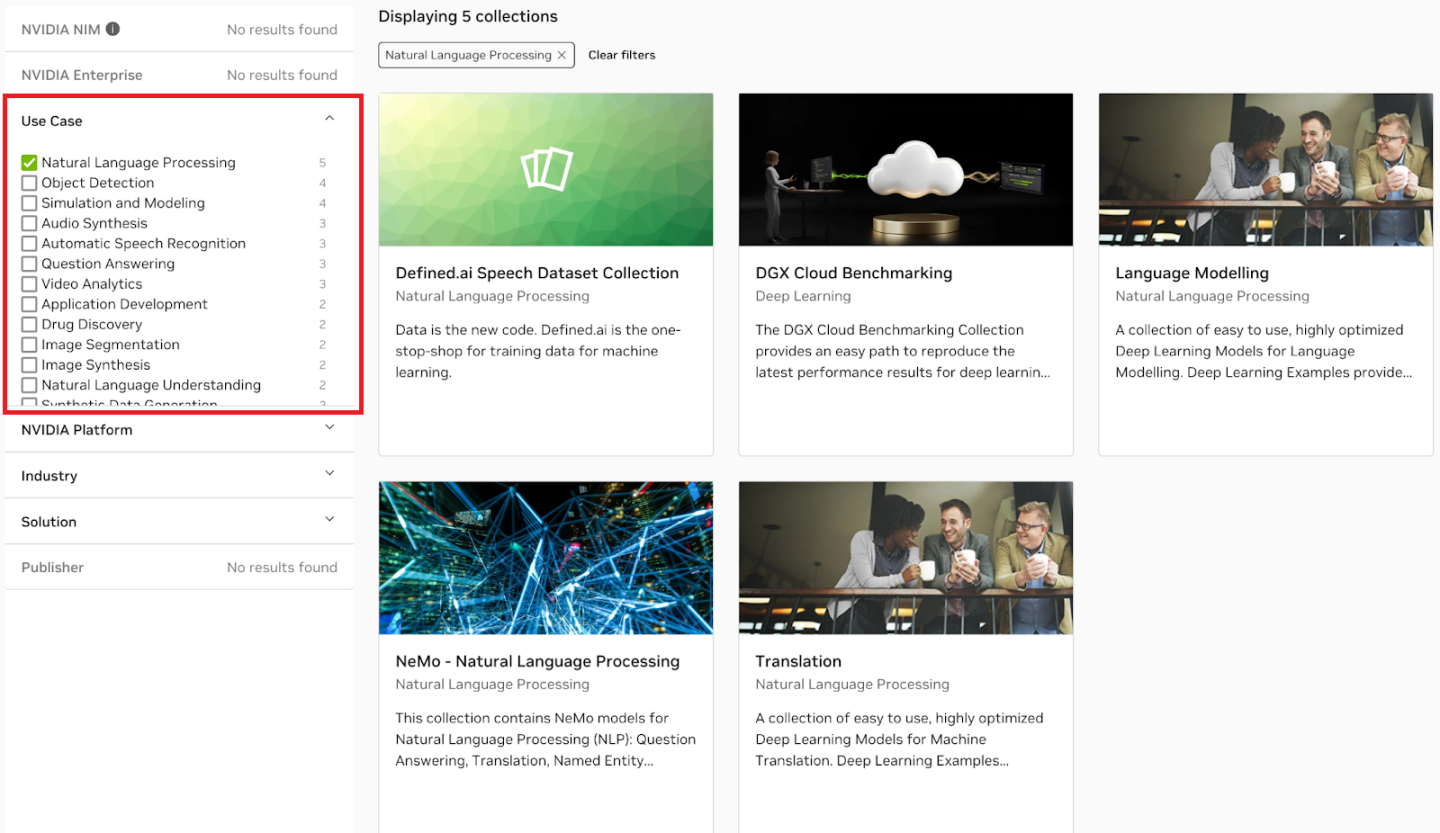Open Defined.ai Speech Dataset Collection title
The height and width of the screenshot is (833, 1440).
point(537,273)
